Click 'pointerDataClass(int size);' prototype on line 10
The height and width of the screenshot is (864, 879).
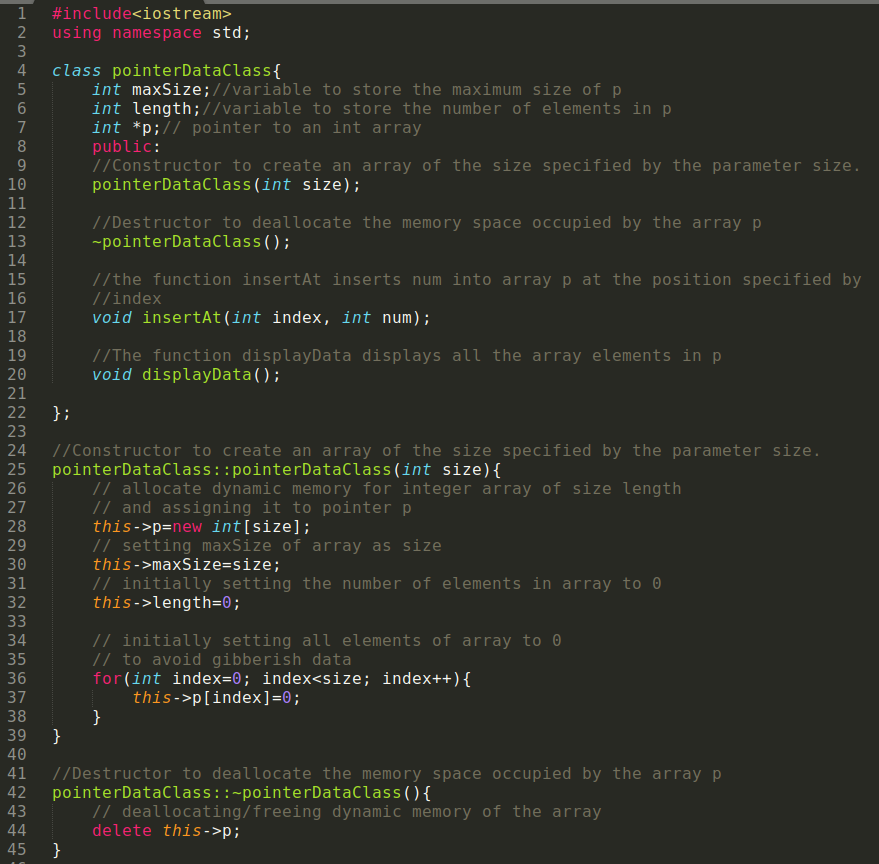point(226,184)
